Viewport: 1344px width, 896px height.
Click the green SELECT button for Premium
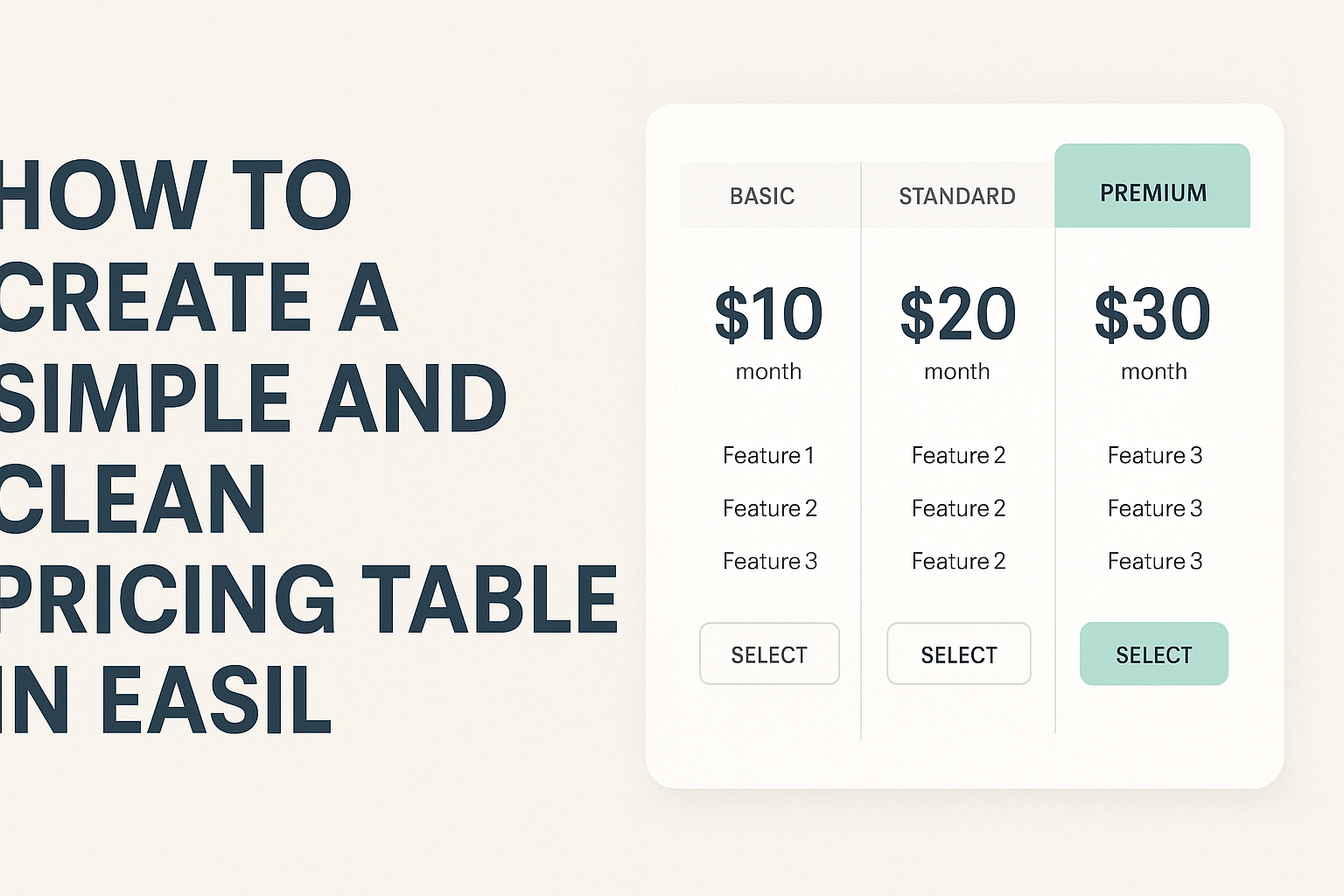coord(1153,654)
